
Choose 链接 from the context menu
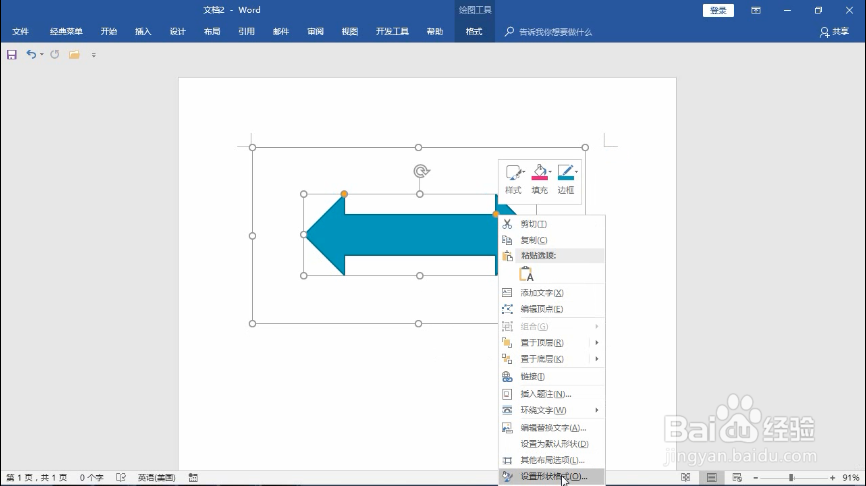552,377
